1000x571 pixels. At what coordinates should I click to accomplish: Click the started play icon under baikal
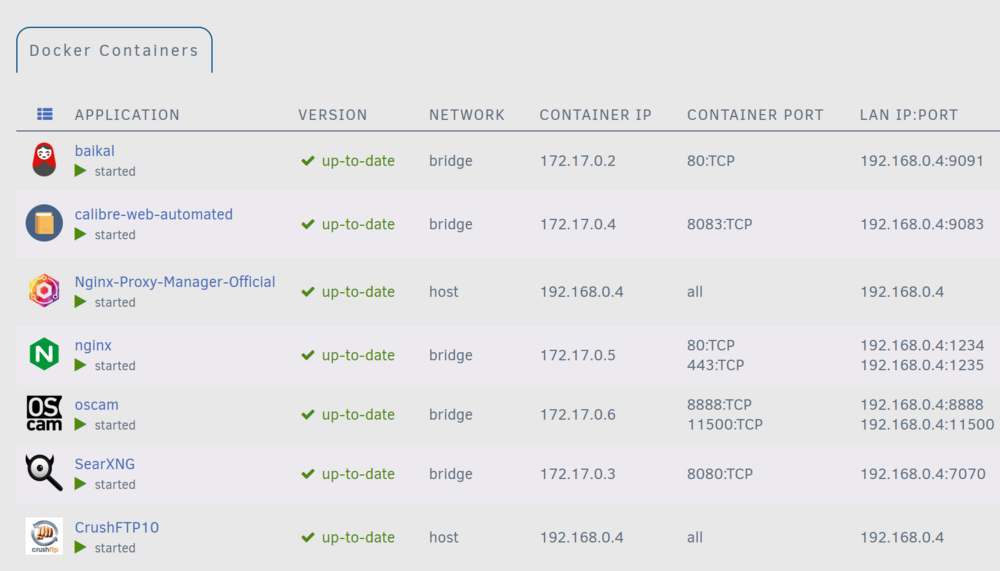click(80, 171)
